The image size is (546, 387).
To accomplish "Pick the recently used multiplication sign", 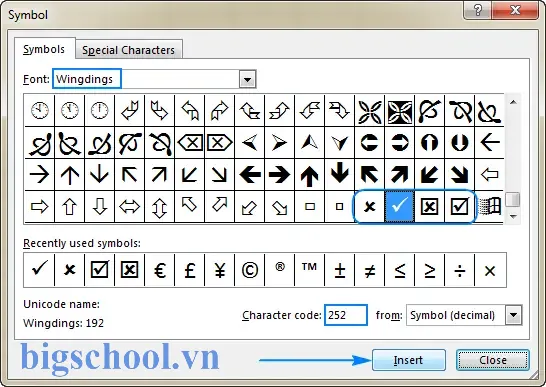I will coord(490,270).
